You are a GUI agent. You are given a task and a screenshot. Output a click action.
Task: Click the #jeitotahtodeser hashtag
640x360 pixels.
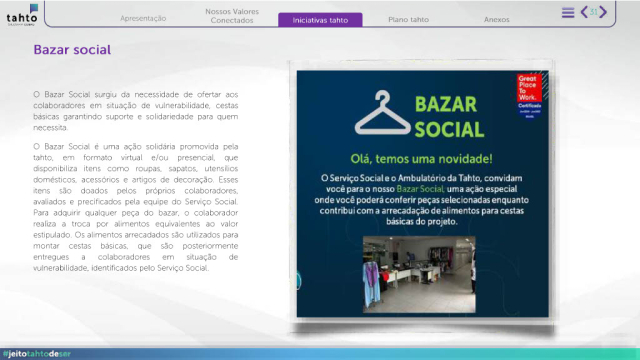(37, 354)
